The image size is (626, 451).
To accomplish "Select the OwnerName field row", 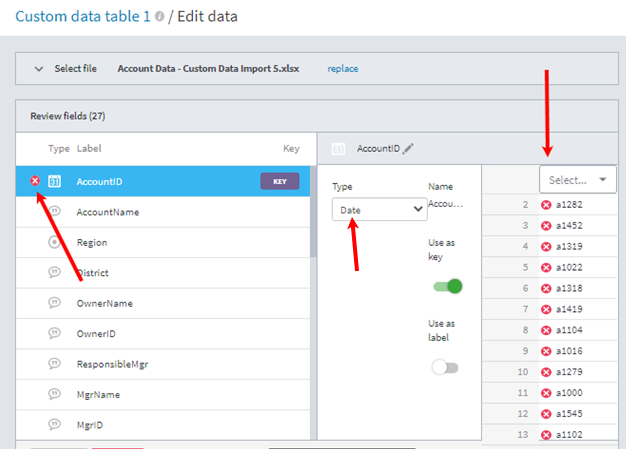I will tap(163, 303).
